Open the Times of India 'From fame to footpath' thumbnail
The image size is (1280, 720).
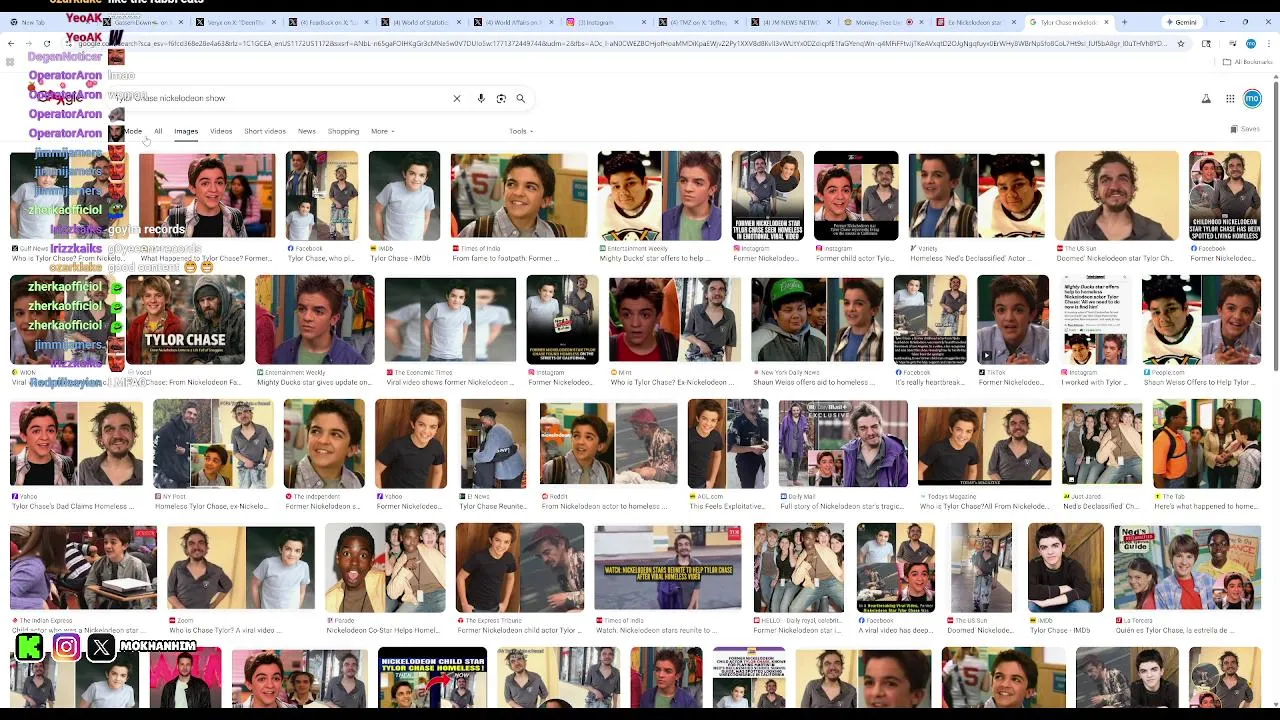pyautogui.click(x=519, y=196)
